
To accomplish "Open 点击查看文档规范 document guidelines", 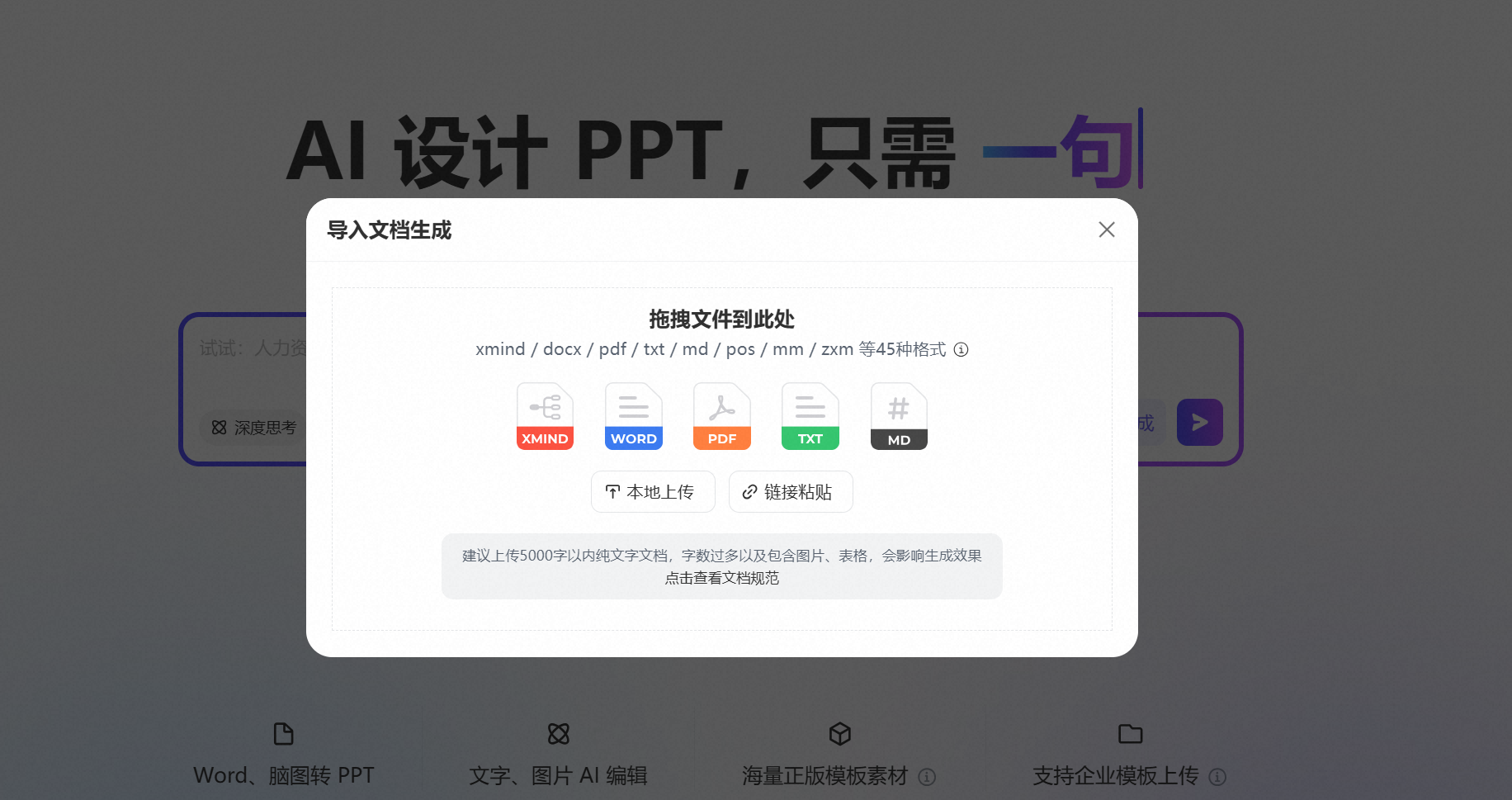I will point(721,578).
